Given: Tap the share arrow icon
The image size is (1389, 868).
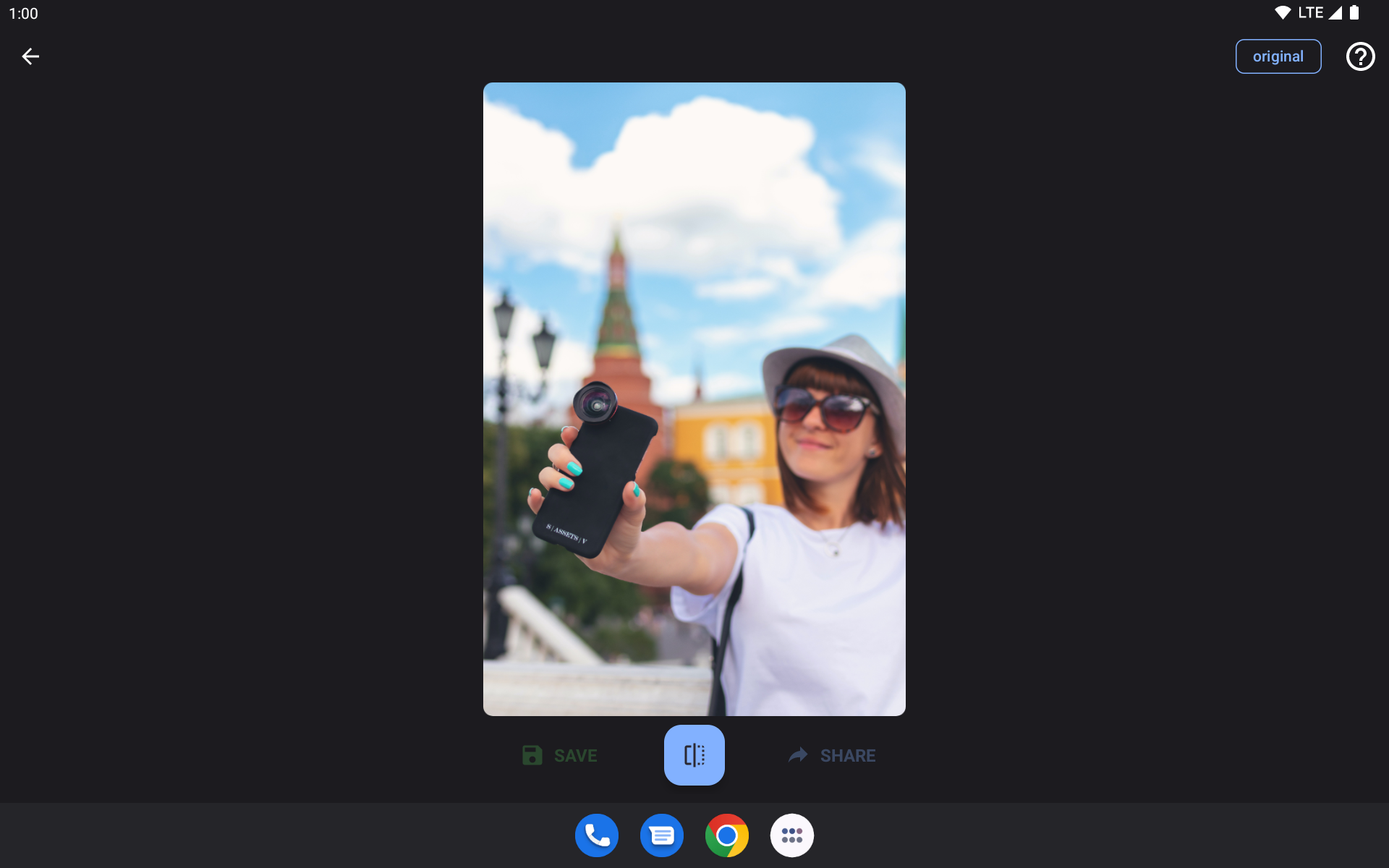Looking at the screenshot, I should click(x=798, y=755).
